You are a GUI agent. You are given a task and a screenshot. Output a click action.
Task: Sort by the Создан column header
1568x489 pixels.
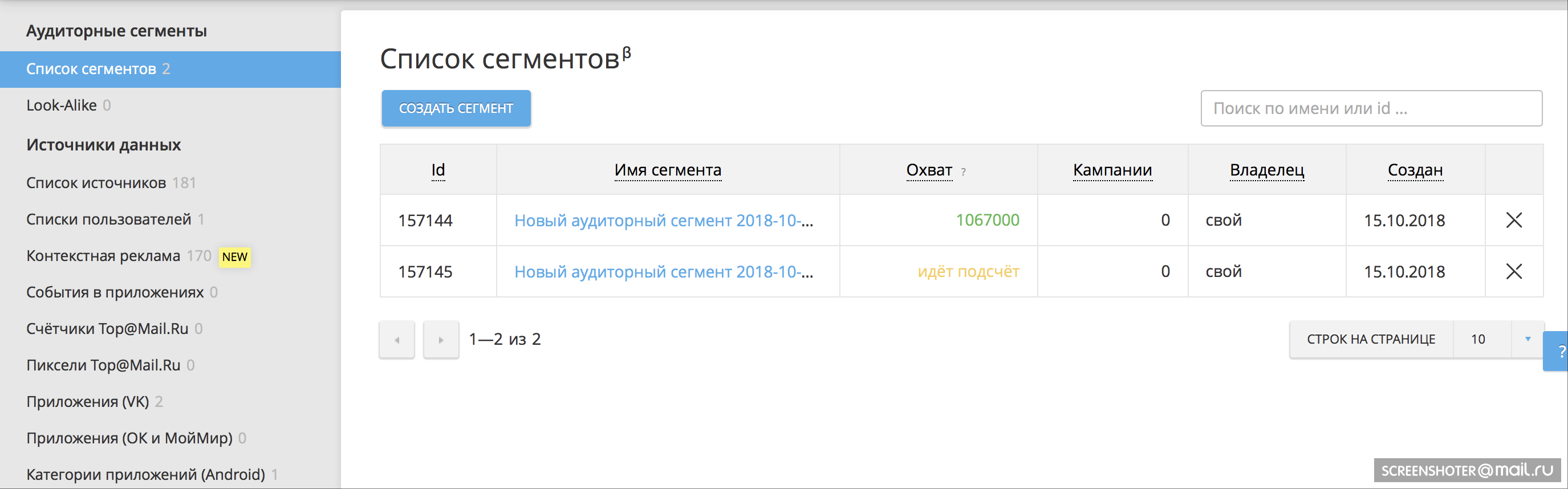1415,170
